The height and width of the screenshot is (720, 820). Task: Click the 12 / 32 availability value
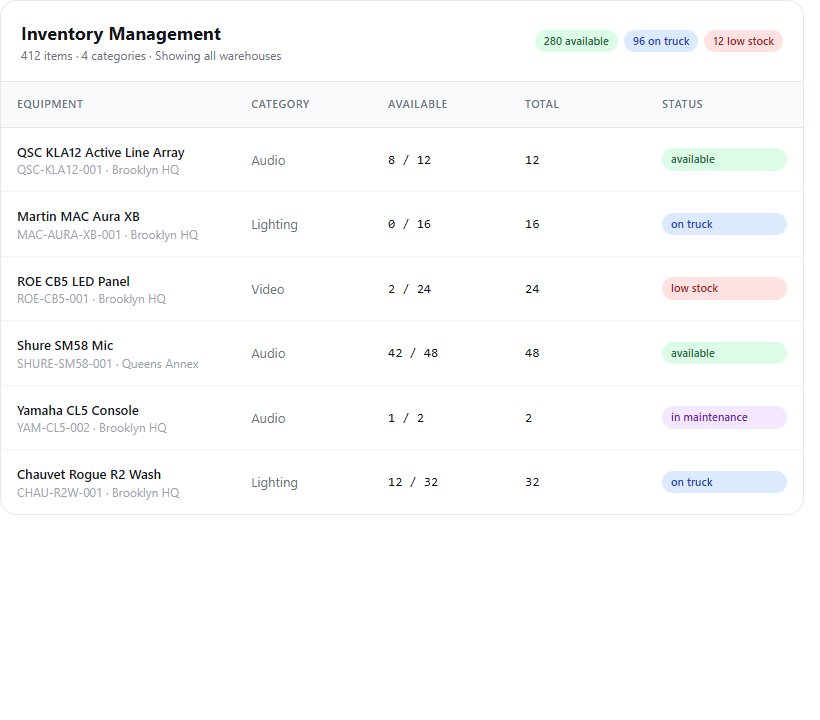click(413, 482)
